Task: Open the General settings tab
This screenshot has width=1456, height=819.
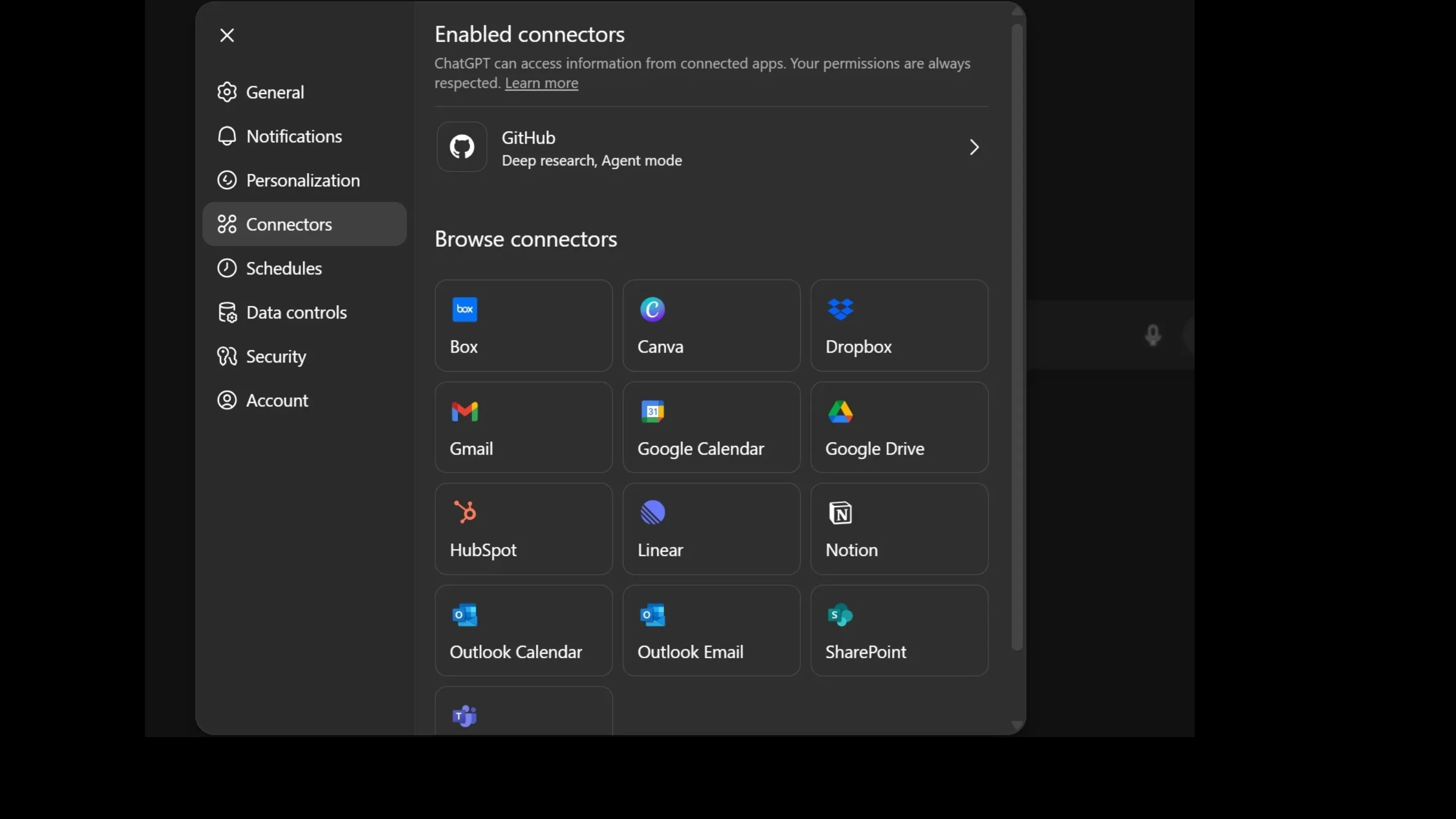Action: [x=305, y=92]
